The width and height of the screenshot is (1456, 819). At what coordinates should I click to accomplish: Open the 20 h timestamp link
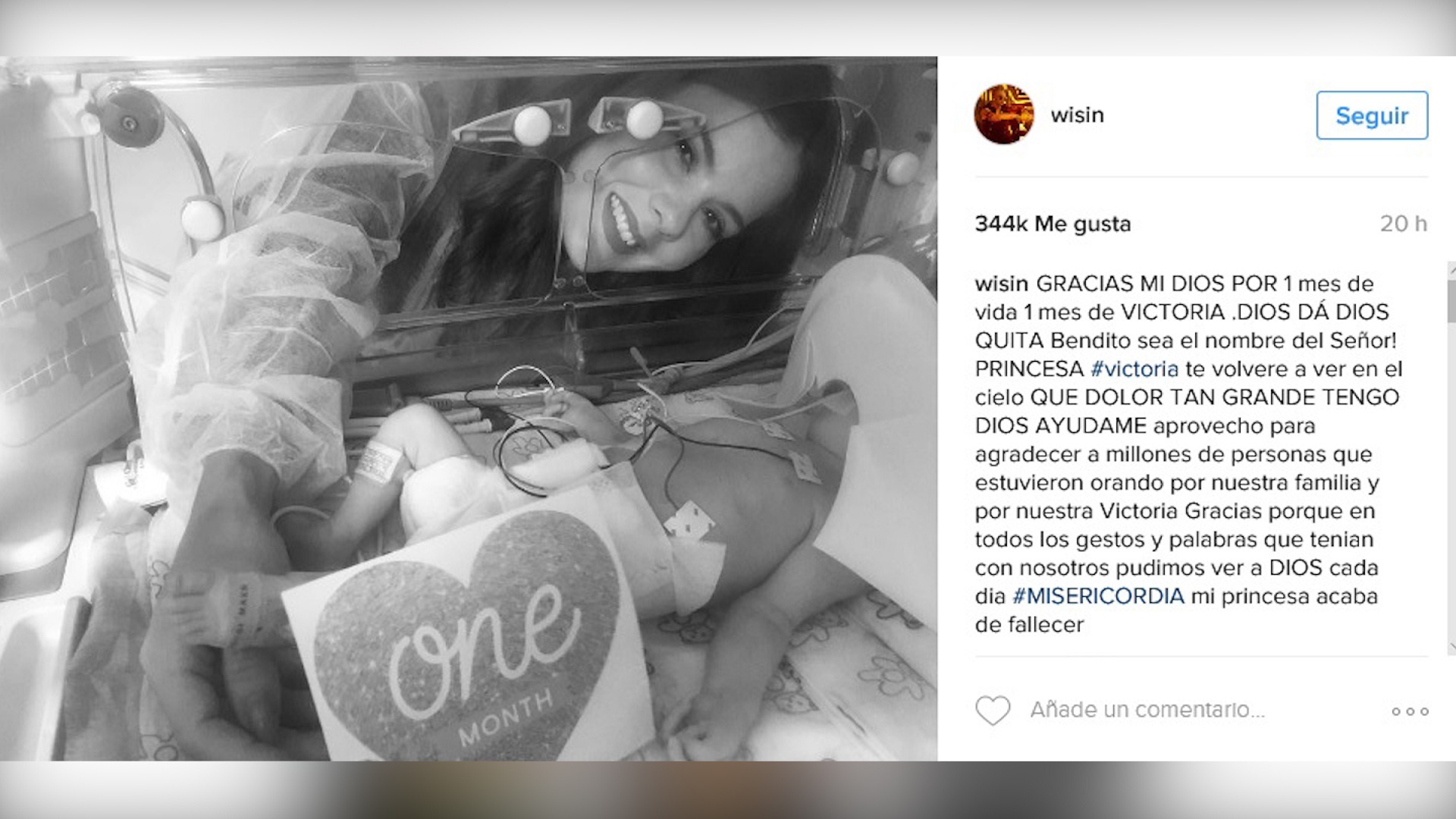1404,224
